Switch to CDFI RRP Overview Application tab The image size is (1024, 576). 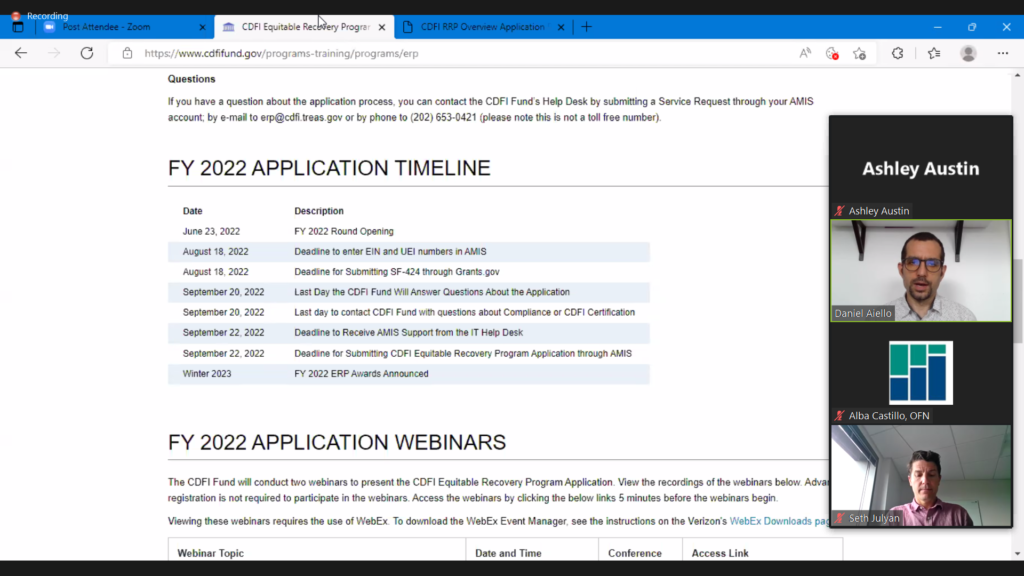pos(483,27)
